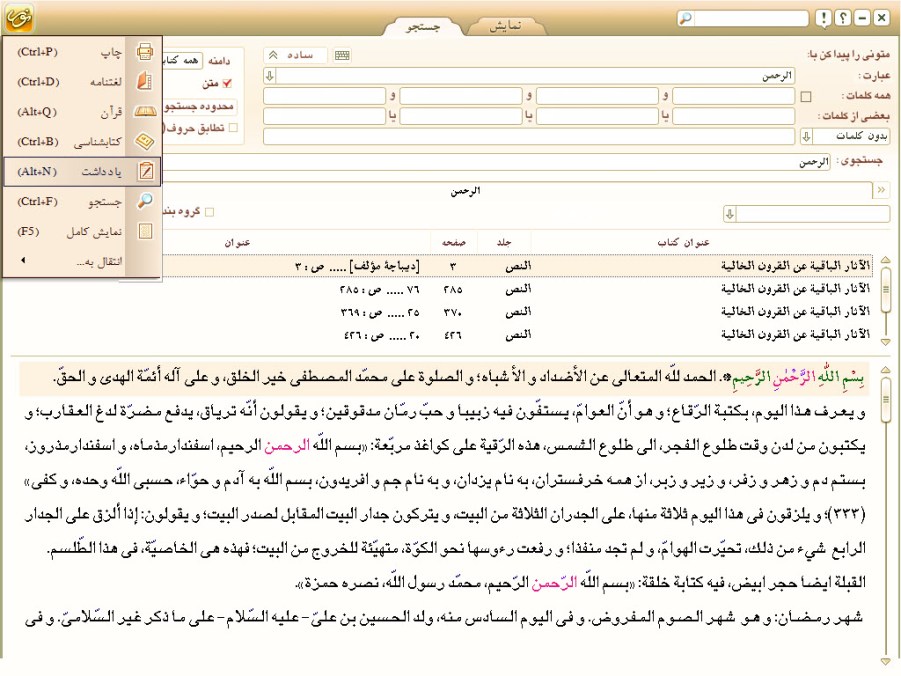Click the results list scroll-up arrow
The image size is (901, 676).
pyautogui.click(x=885, y=260)
